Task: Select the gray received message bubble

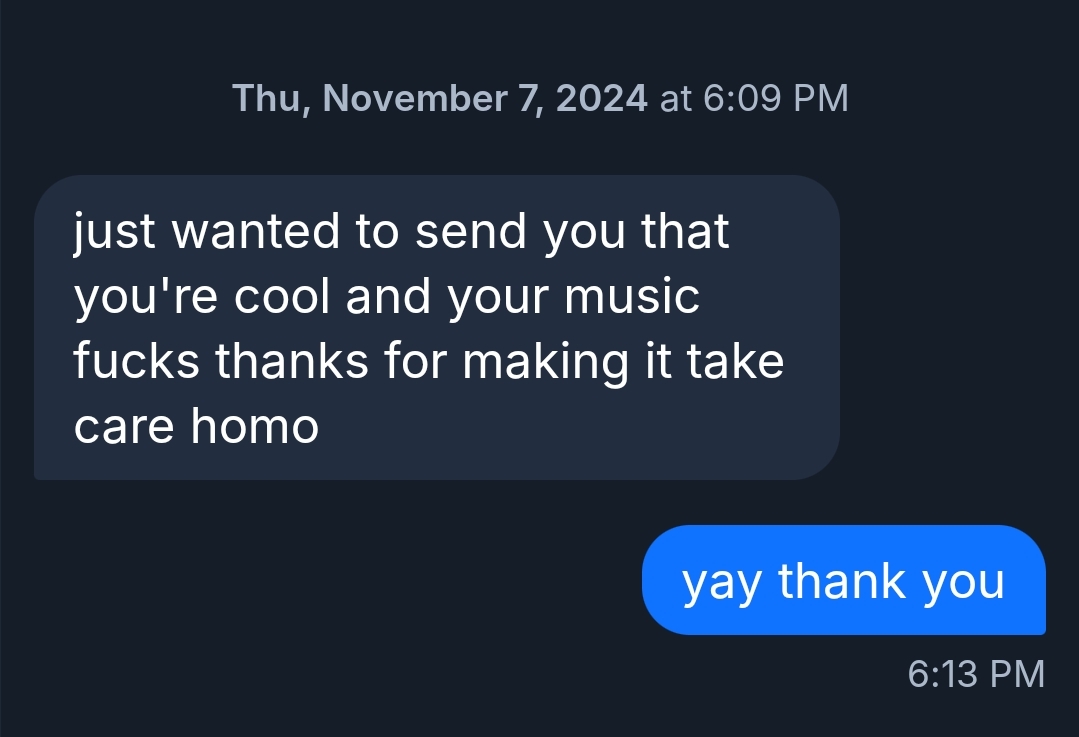Action: [x=436, y=327]
